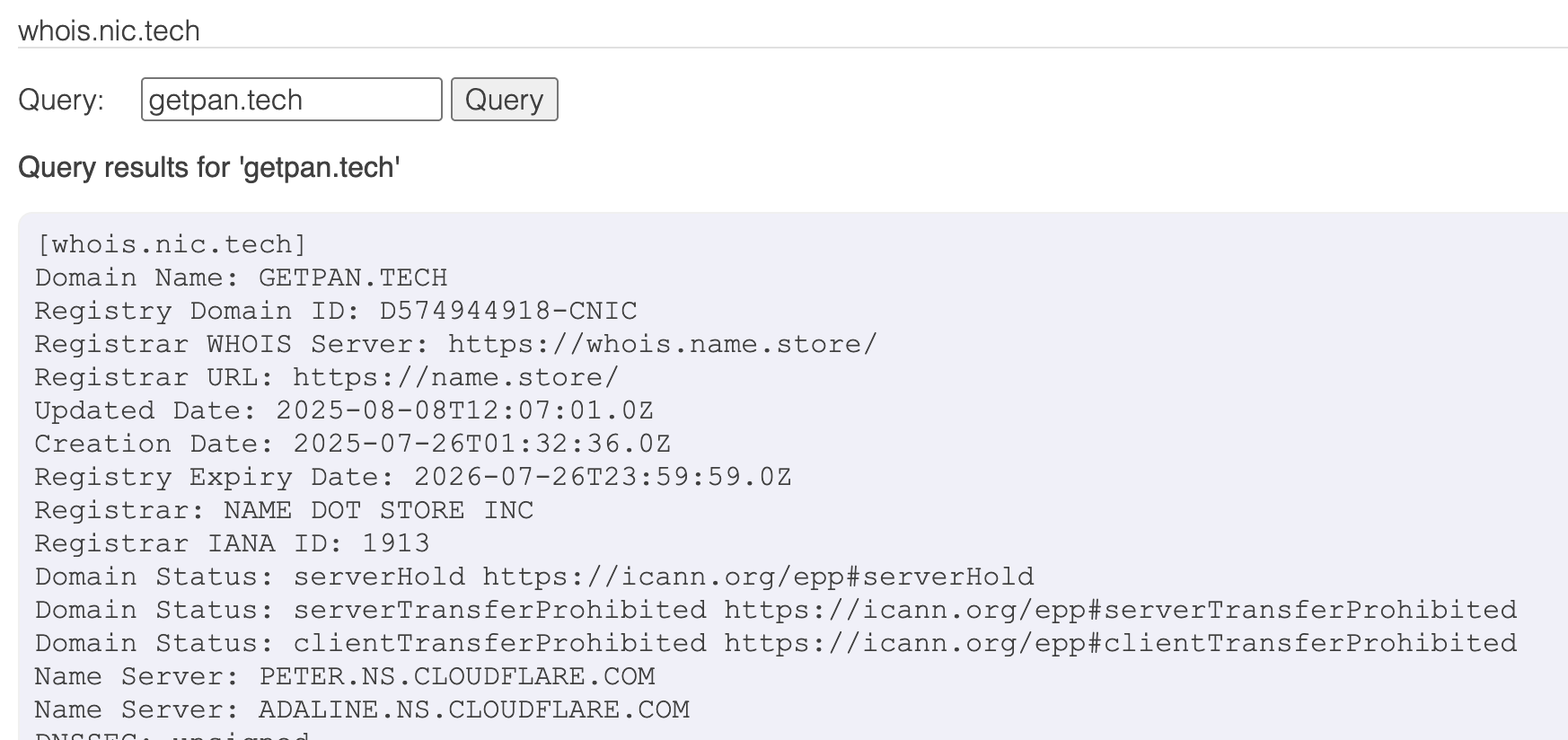Viewport: 1568px width, 740px height.
Task: Click PETER.NS.CLOUDFLARE.COM name server
Action: [x=457, y=676]
